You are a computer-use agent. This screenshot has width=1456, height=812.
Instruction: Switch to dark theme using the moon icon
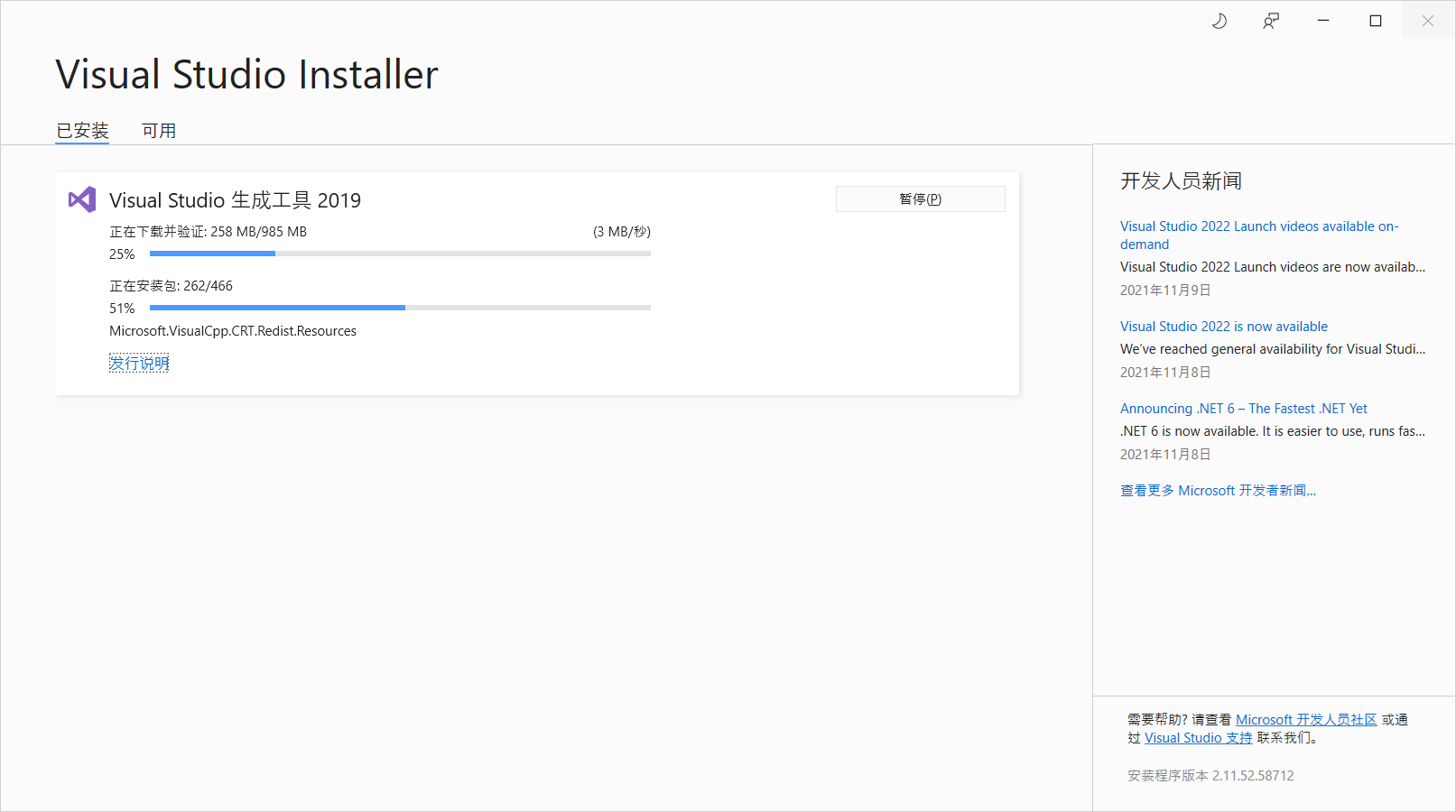pyautogui.click(x=1219, y=20)
